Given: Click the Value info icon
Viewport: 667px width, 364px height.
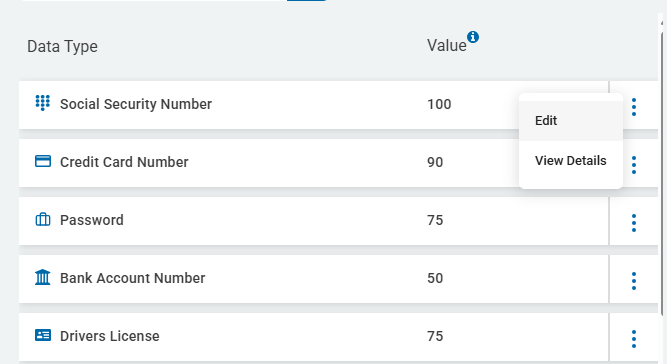Looking at the screenshot, I should [473, 37].
